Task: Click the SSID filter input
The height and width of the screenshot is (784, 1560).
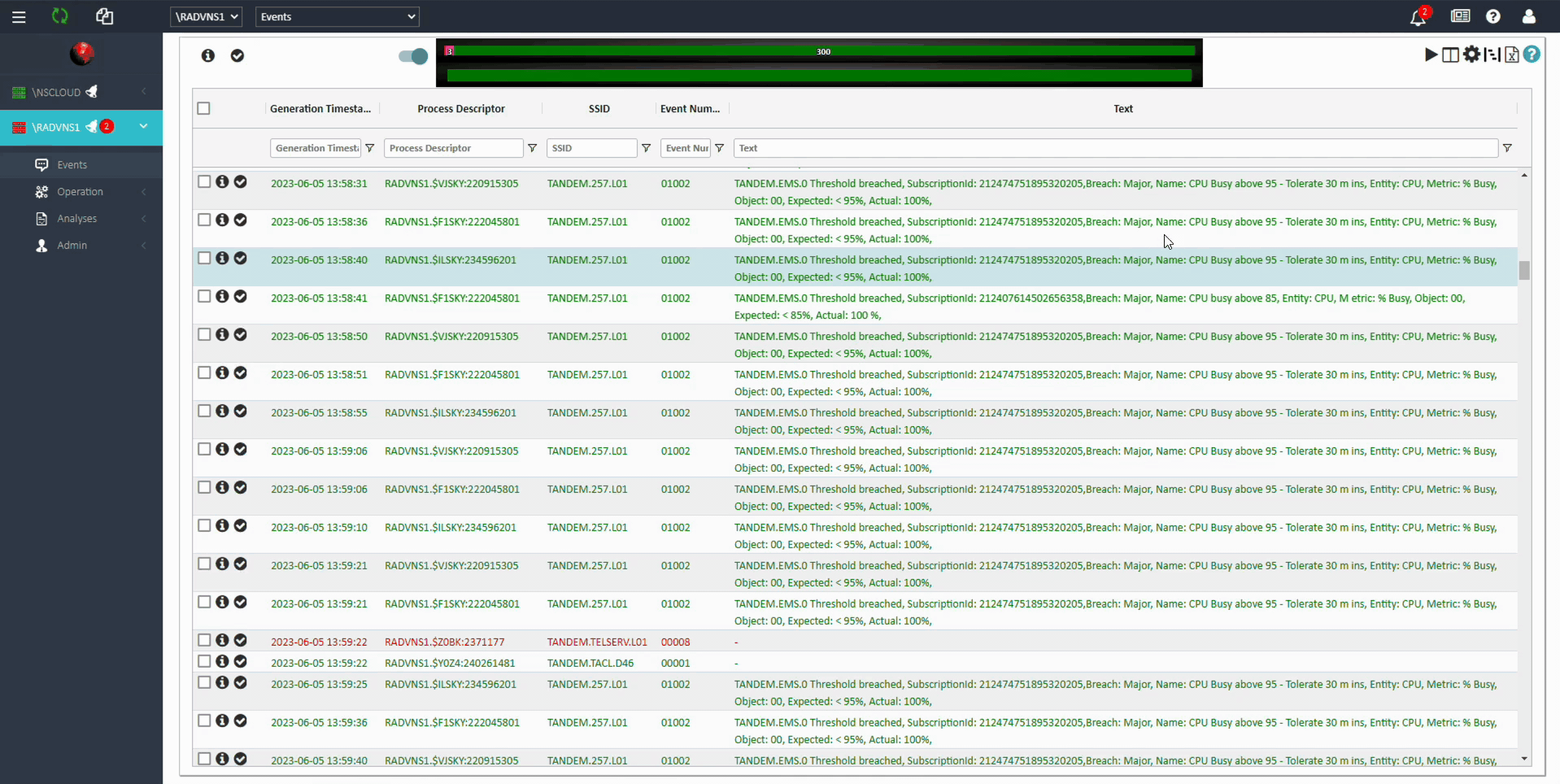Action: pyautogui.click(x=592, y=148)
